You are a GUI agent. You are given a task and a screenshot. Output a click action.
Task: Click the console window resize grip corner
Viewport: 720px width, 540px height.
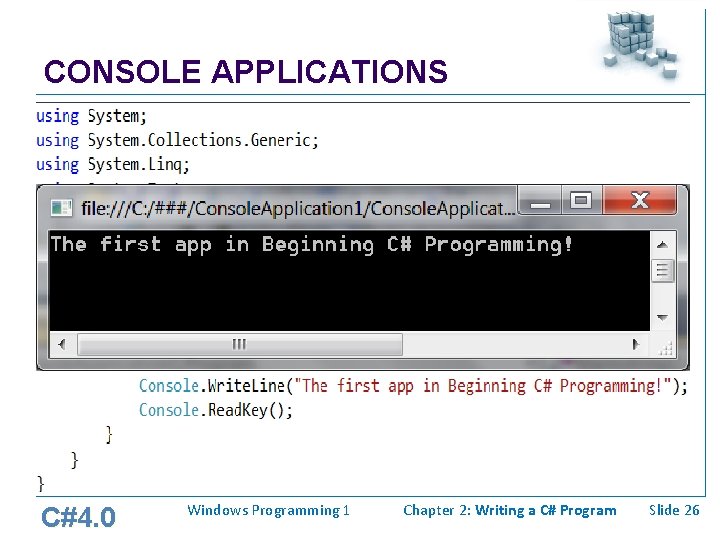pyautogui.click(x=664, y=347)
